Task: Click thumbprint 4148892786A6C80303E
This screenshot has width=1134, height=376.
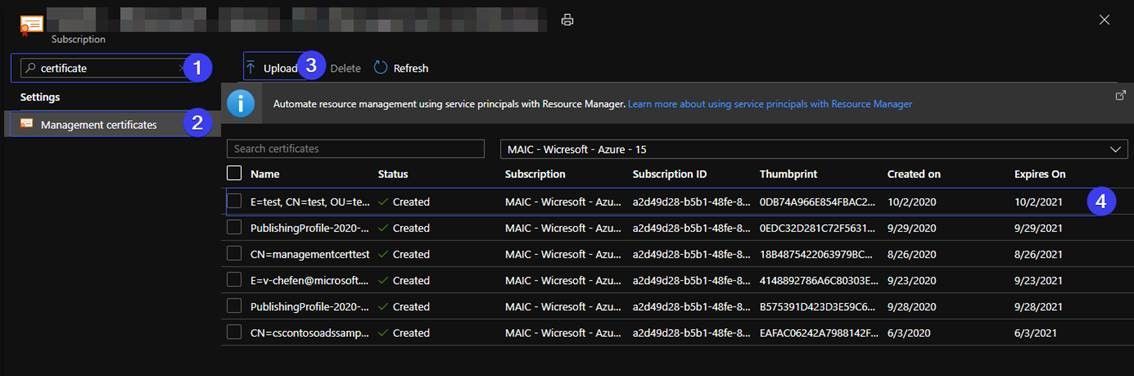Action: coord(819,281)
